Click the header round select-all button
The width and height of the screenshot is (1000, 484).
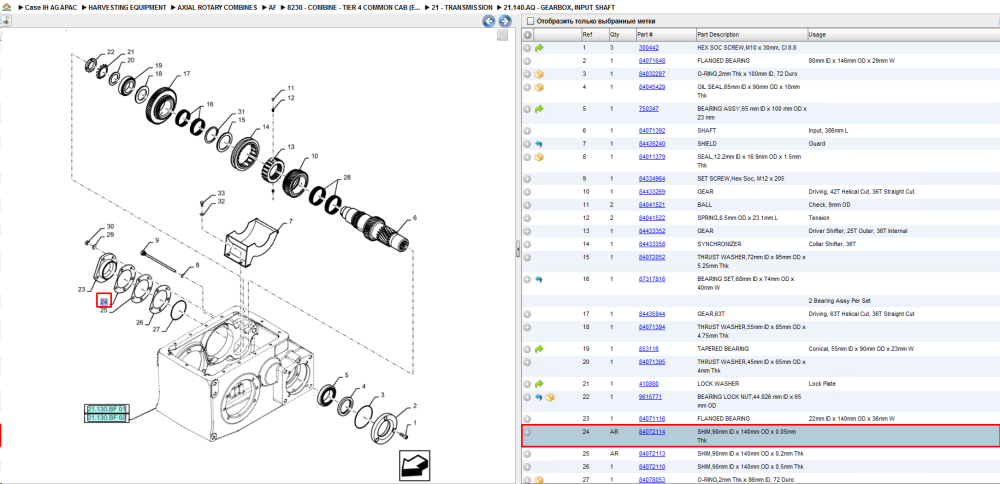click(527, 34)
